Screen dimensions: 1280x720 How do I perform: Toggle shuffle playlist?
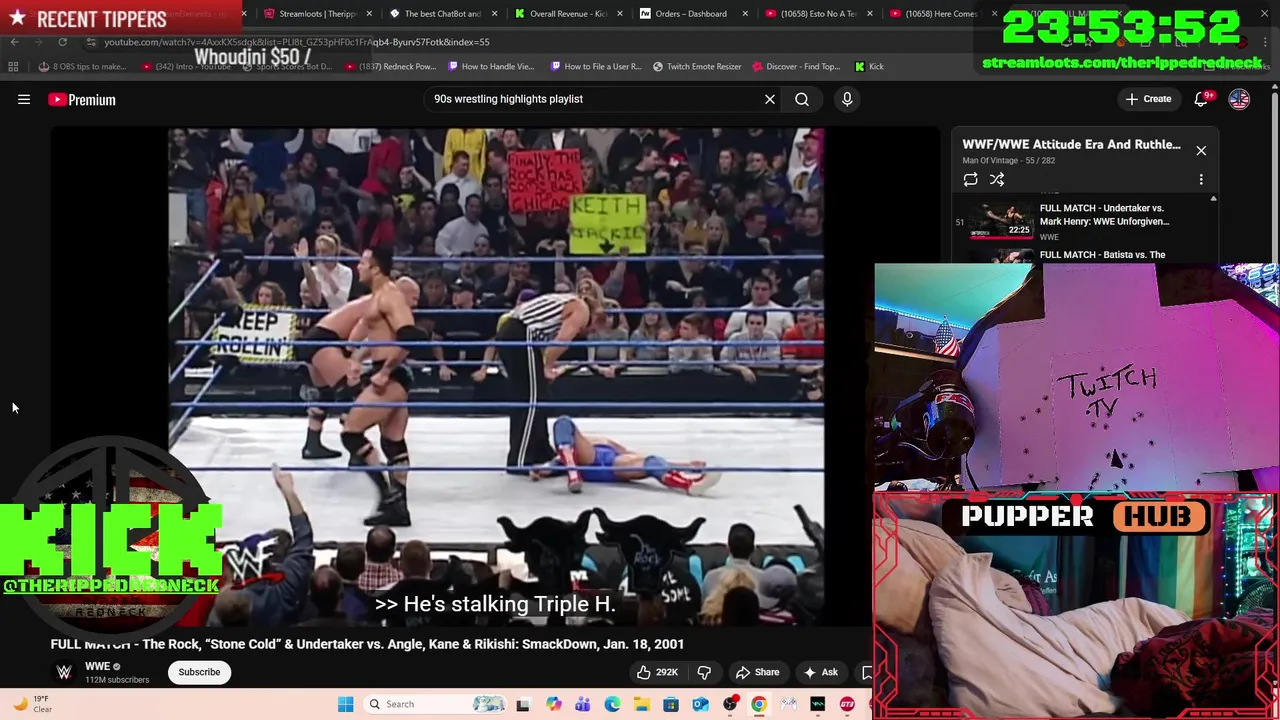997,180
